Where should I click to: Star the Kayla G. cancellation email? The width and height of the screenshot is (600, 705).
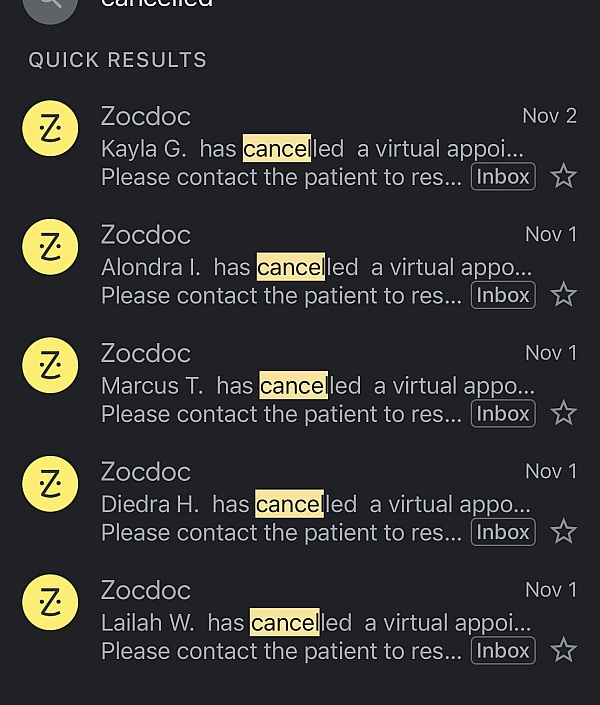[564, 177]
